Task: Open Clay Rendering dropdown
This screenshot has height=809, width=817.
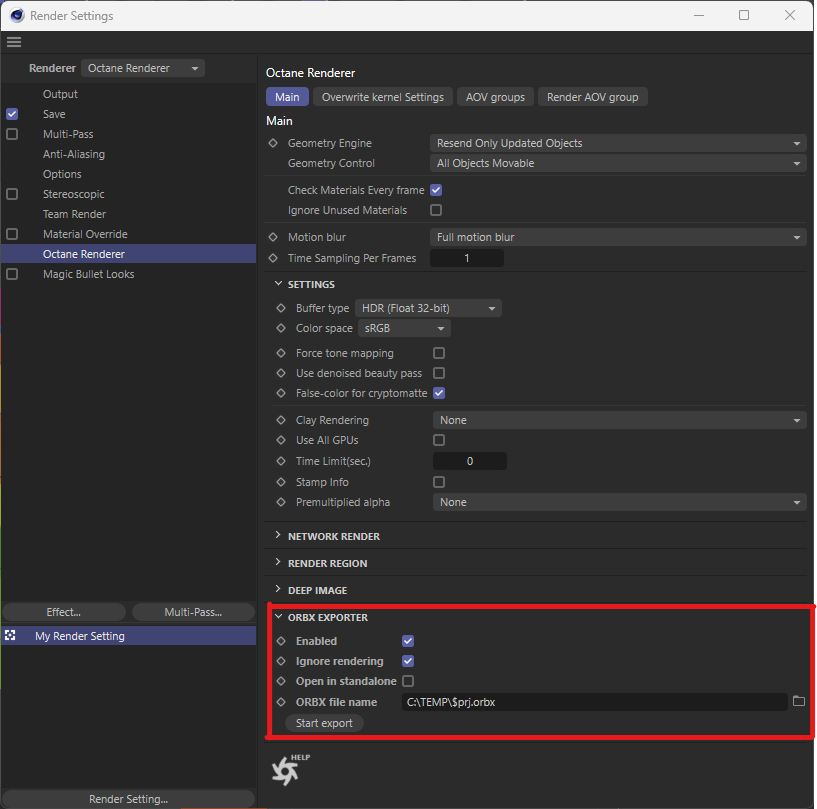Action: click(620, 420)
